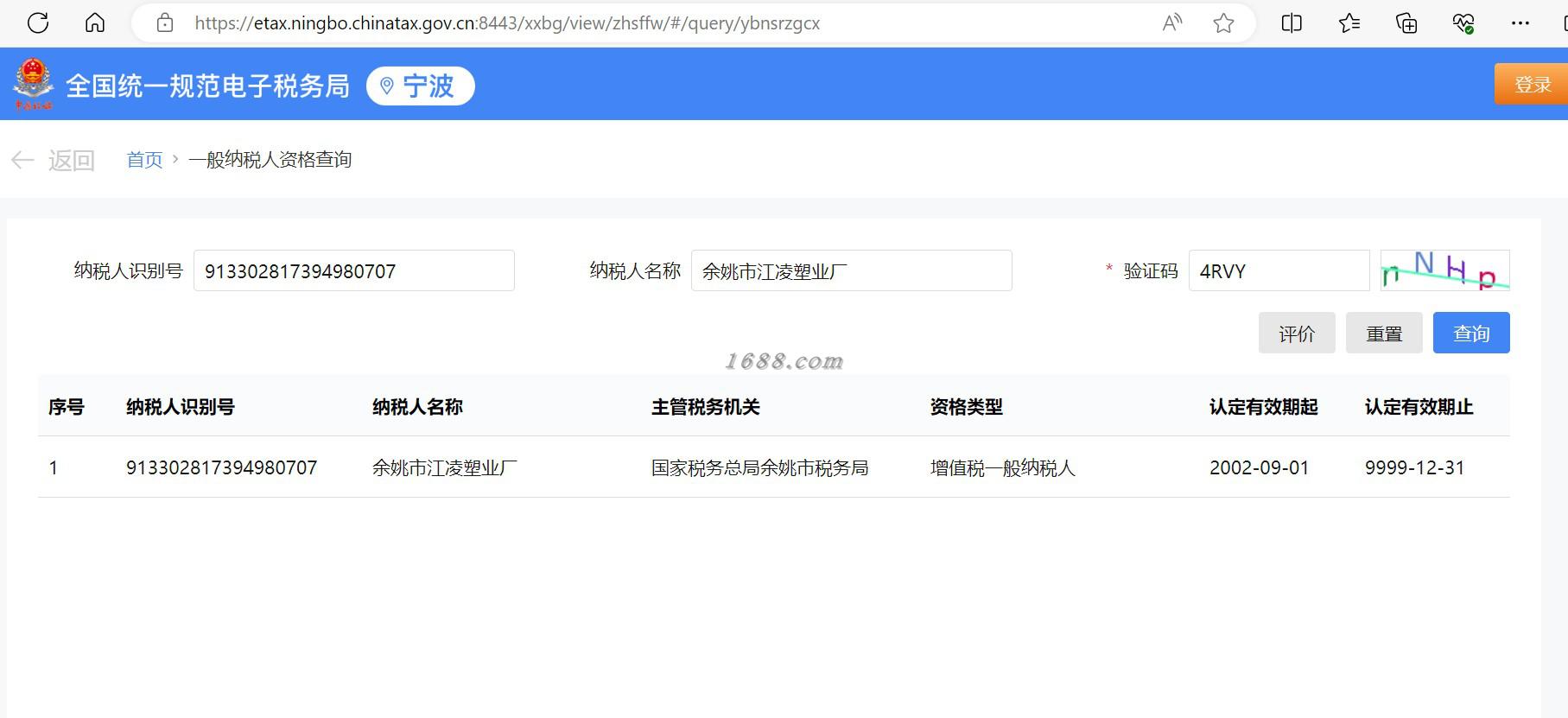Click 纳税人名称 column header

click(417, 407)
